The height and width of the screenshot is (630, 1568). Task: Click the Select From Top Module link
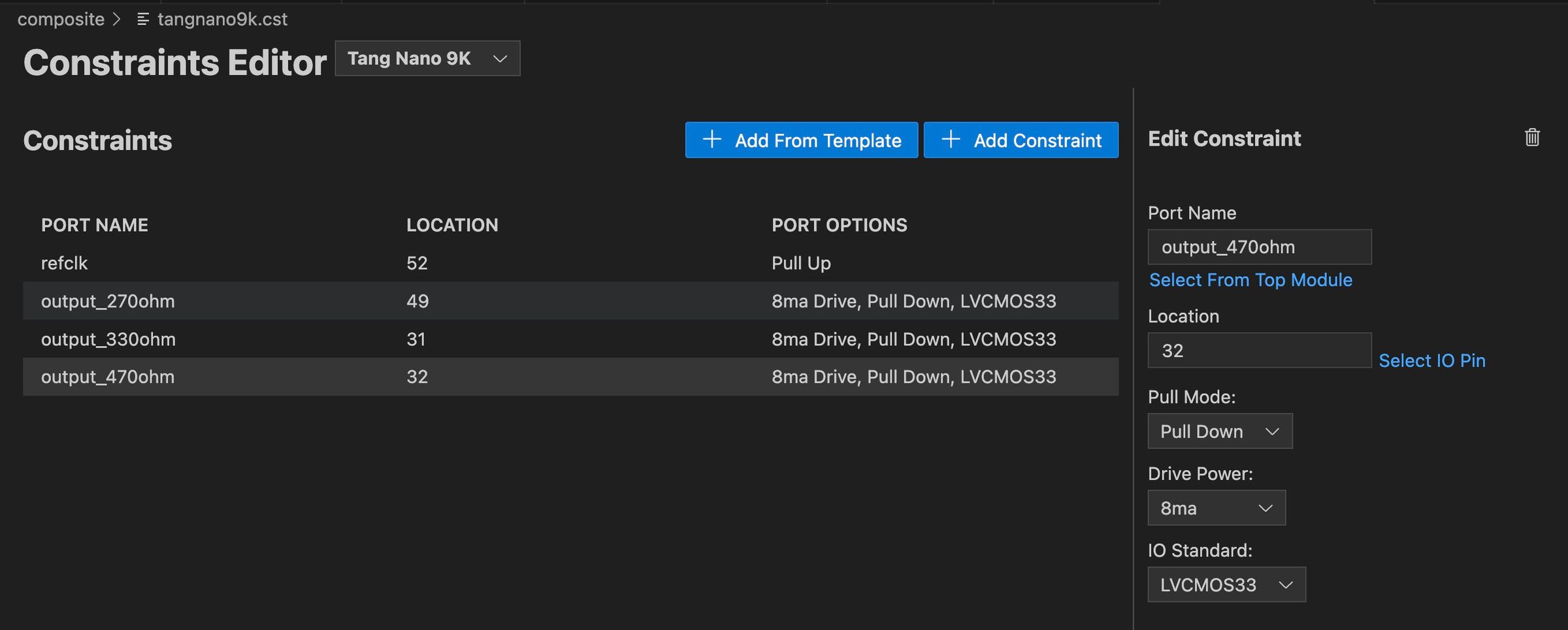(x=1250, y=280)
